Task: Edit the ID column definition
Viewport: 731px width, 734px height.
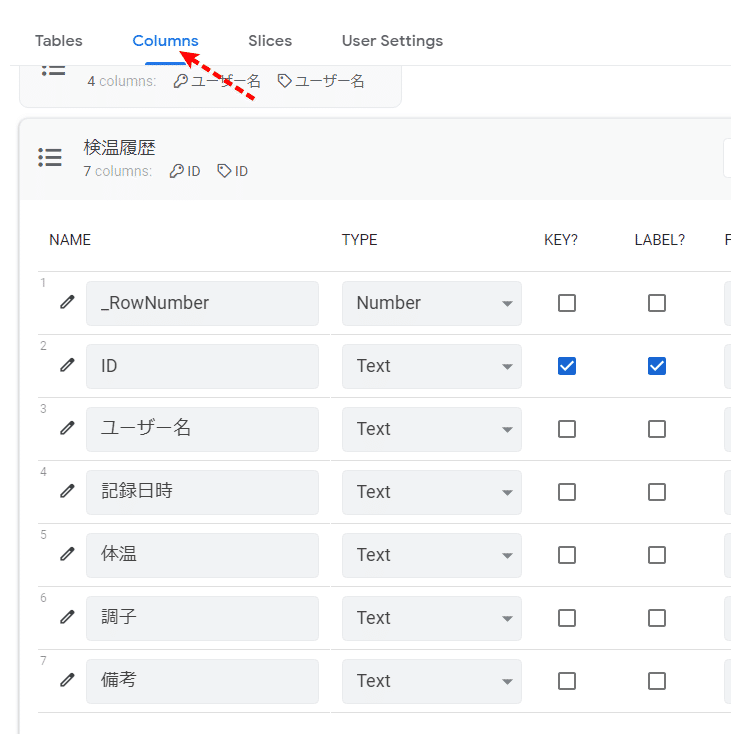Action: pos(67,365)
